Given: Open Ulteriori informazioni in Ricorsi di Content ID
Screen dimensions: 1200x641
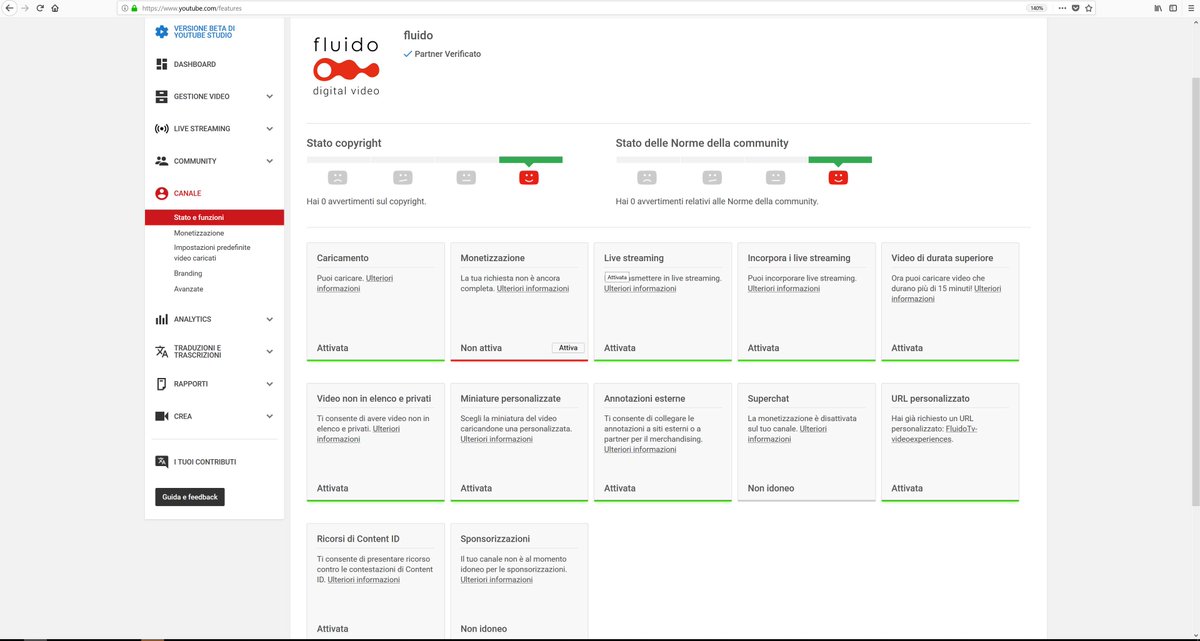Looking at the screenshot, I should 364,579.
